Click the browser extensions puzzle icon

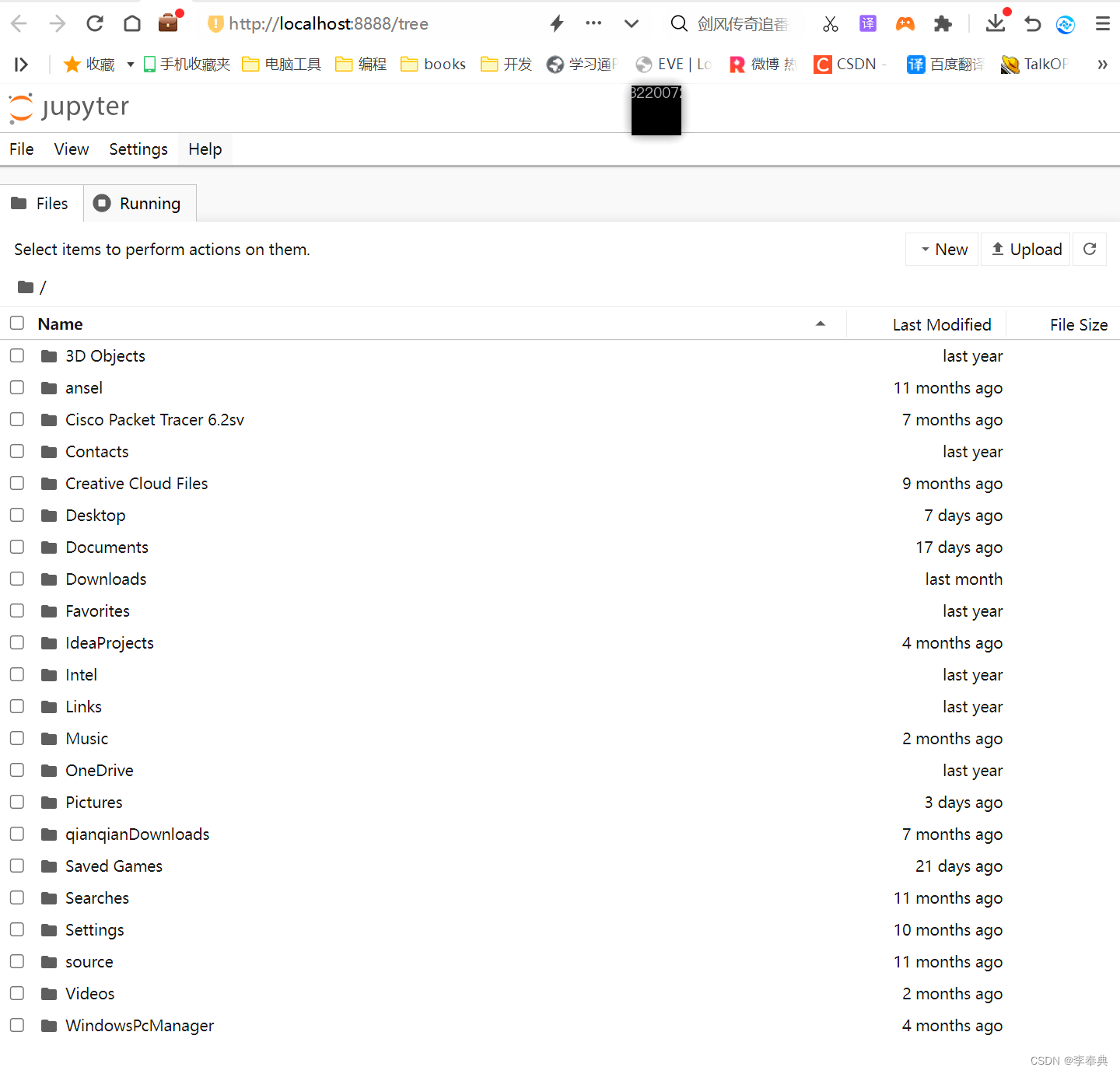[x=943, y=23]
